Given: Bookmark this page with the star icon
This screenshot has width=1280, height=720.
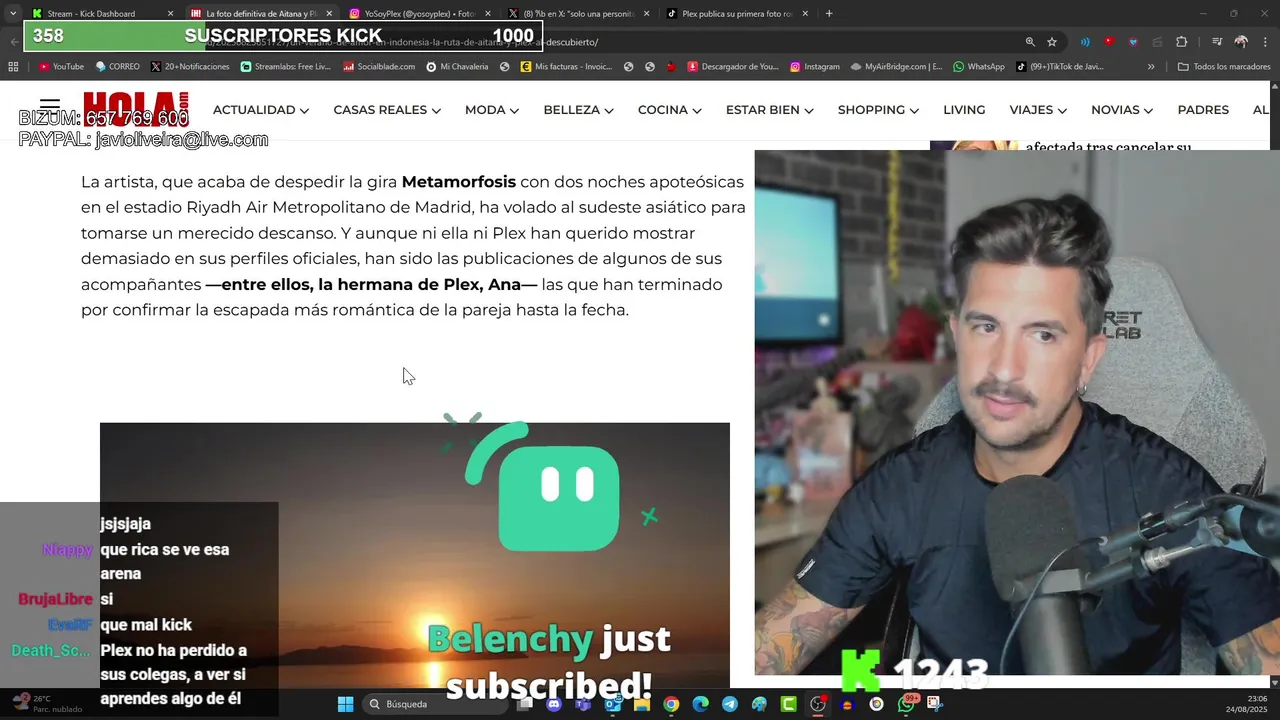Looking at the screenshot, I should [x=1052, y=42].
